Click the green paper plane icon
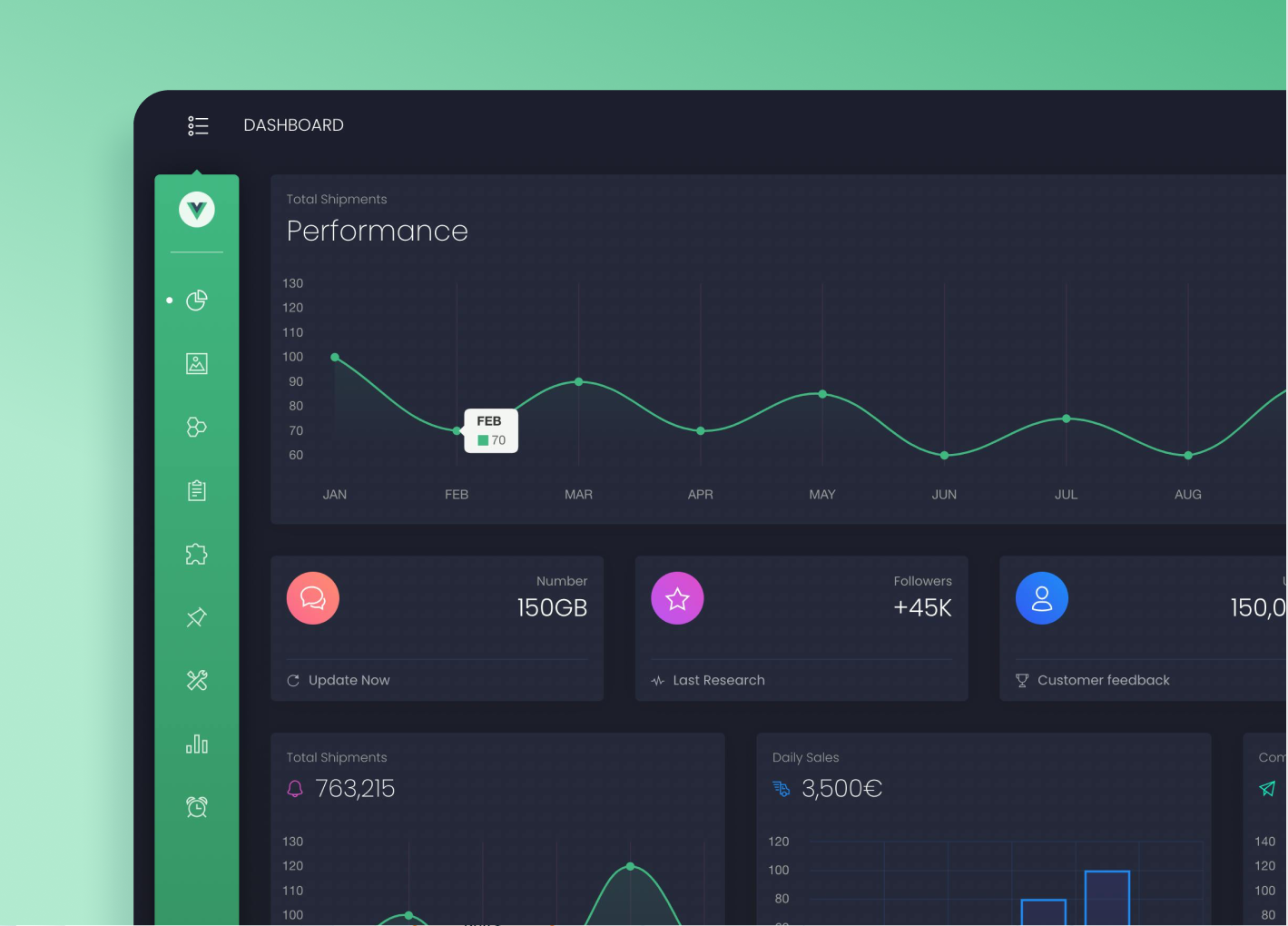The height and width of the screenshot is (926, 1288). click(x=1268, y=789)
